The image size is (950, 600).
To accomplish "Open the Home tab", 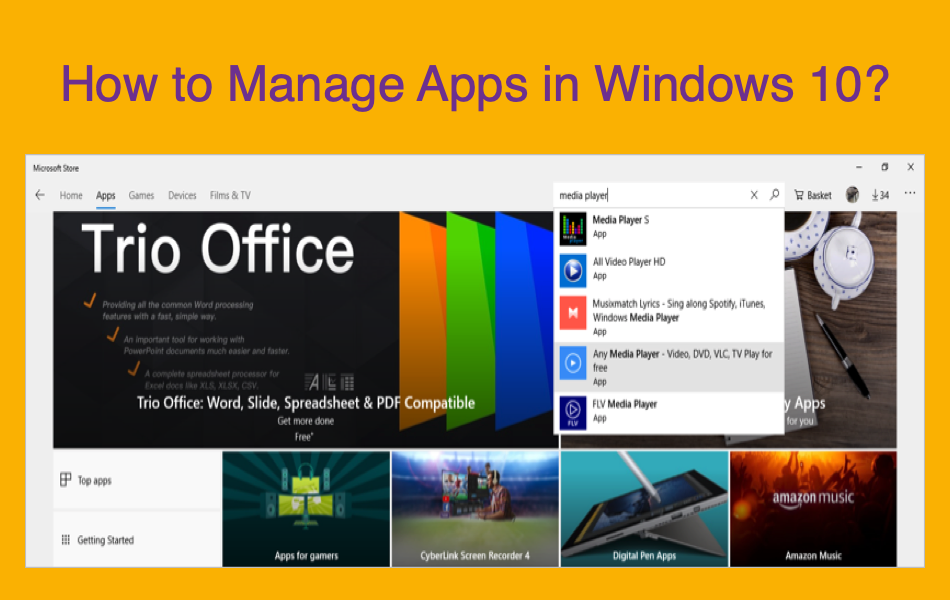I will click(71, 195).
